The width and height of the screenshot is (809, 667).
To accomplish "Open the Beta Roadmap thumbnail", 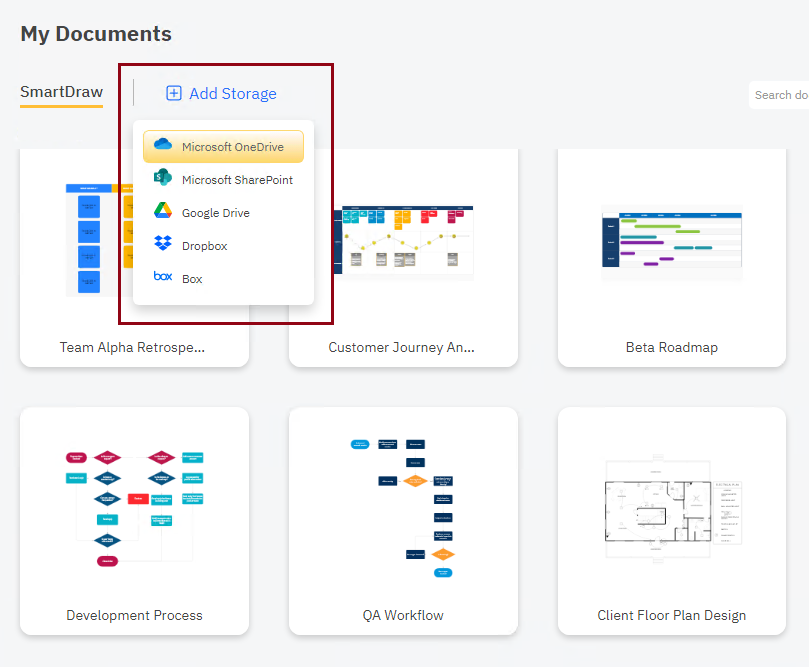I will 671,240.
